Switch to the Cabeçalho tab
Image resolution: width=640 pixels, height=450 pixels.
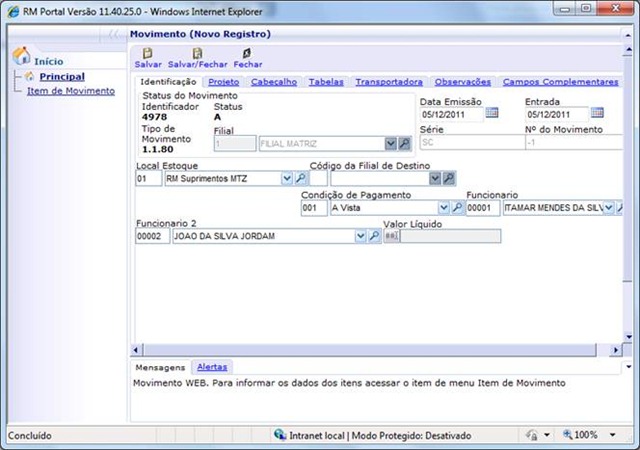tap(274, 82)
